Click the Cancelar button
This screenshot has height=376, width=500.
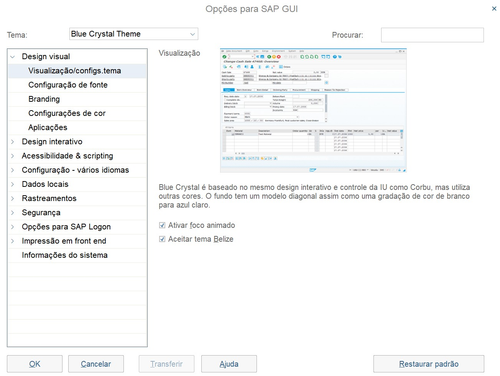click(x=96, y=364)
